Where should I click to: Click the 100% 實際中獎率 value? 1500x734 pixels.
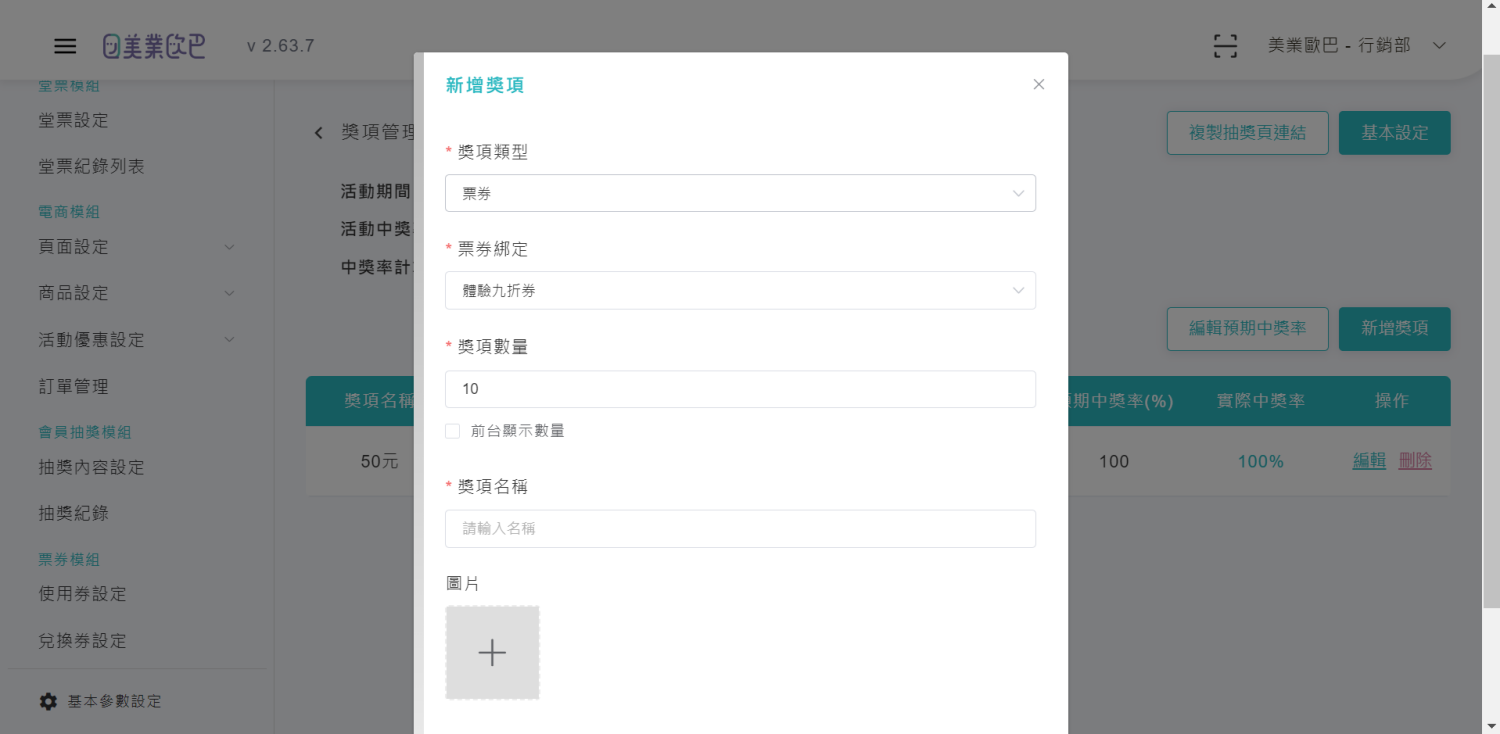click(x=1261, y=462)
